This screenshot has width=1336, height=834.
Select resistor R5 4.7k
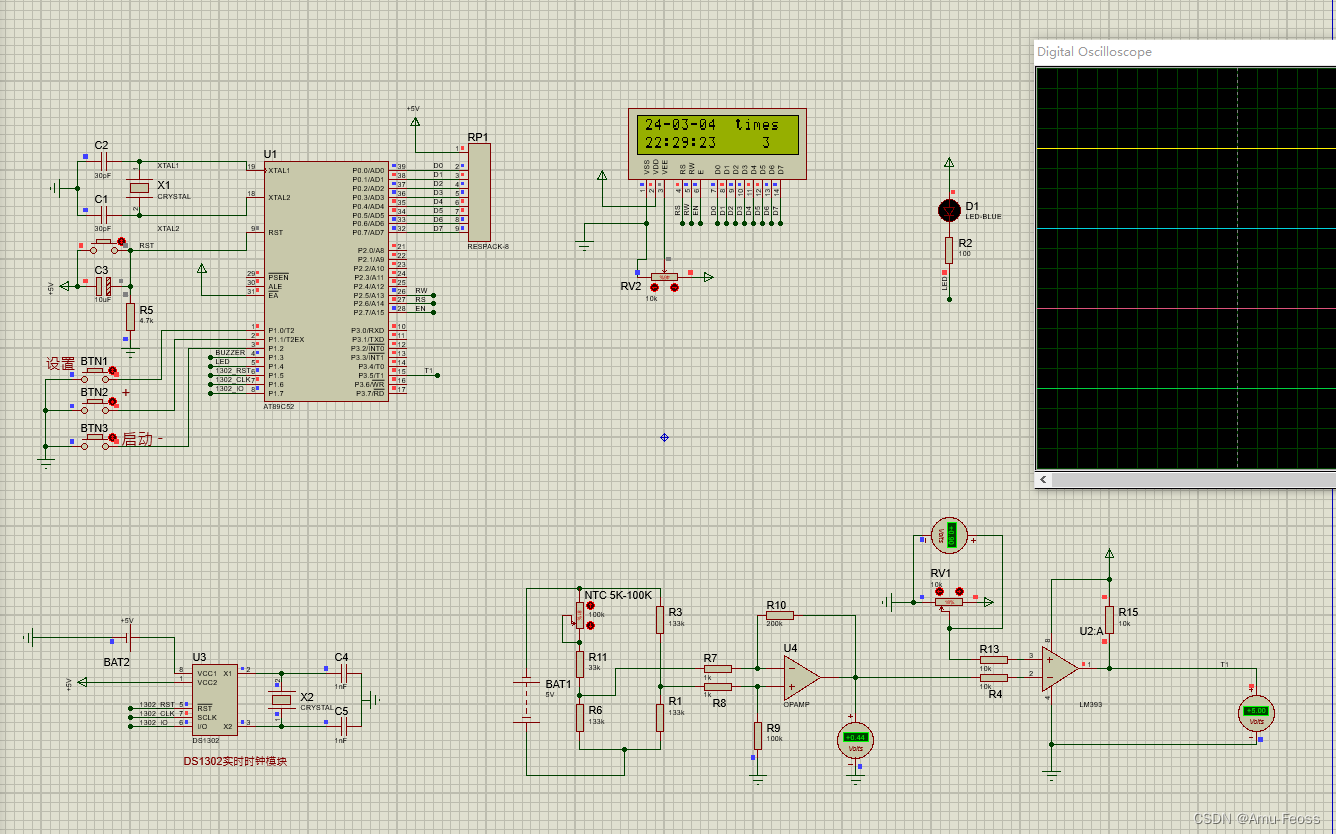pyautogui.click(x=130, y=317)
